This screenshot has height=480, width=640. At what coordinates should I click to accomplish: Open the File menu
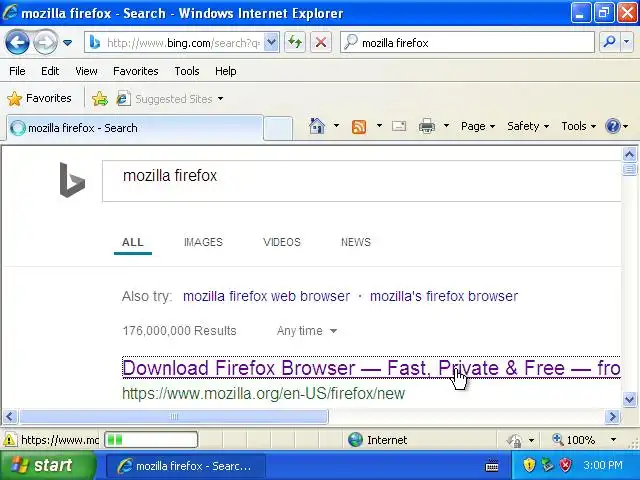[x=17, y=71]
